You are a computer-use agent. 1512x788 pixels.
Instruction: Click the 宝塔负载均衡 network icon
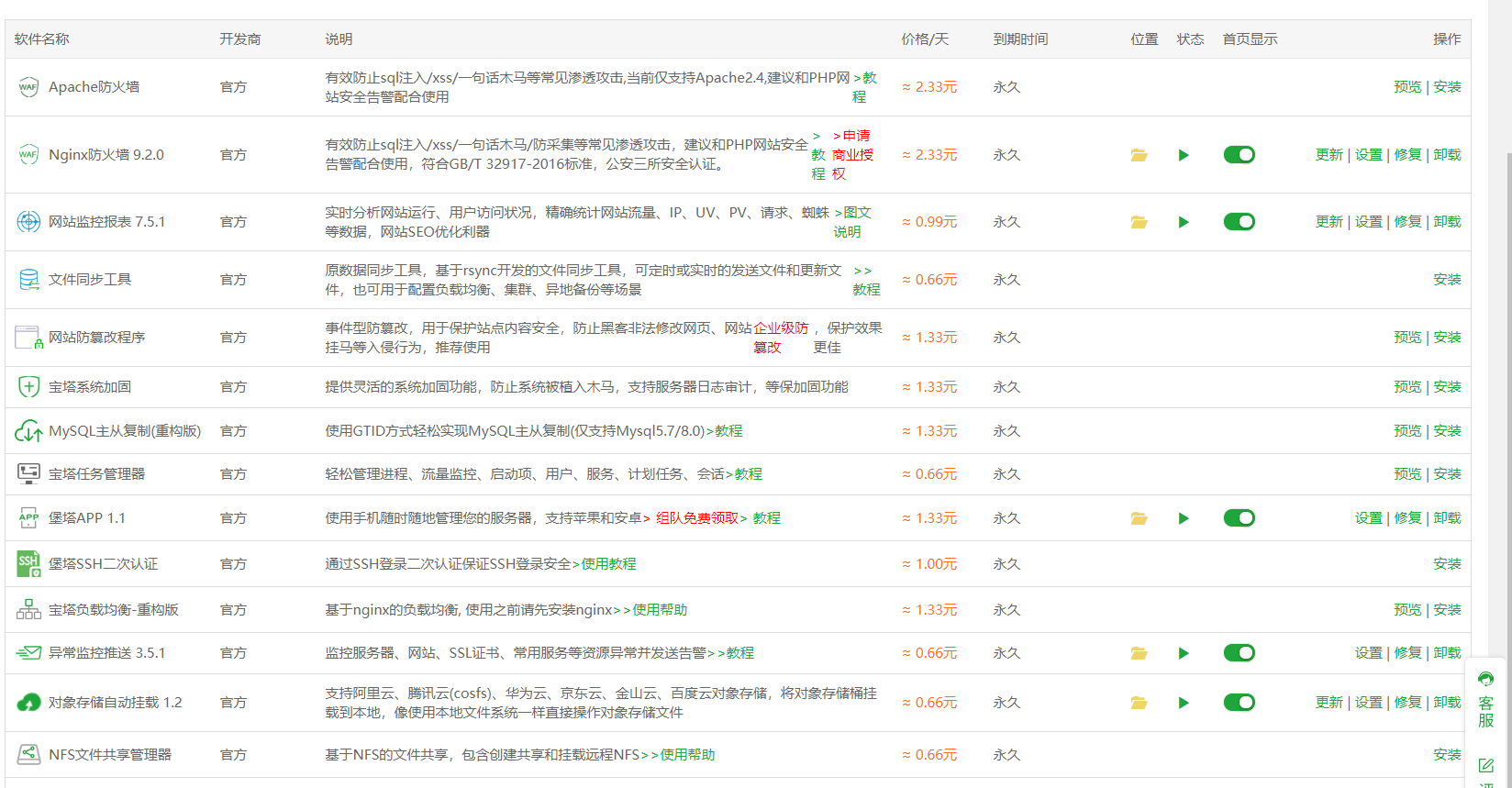click(28, 609)
